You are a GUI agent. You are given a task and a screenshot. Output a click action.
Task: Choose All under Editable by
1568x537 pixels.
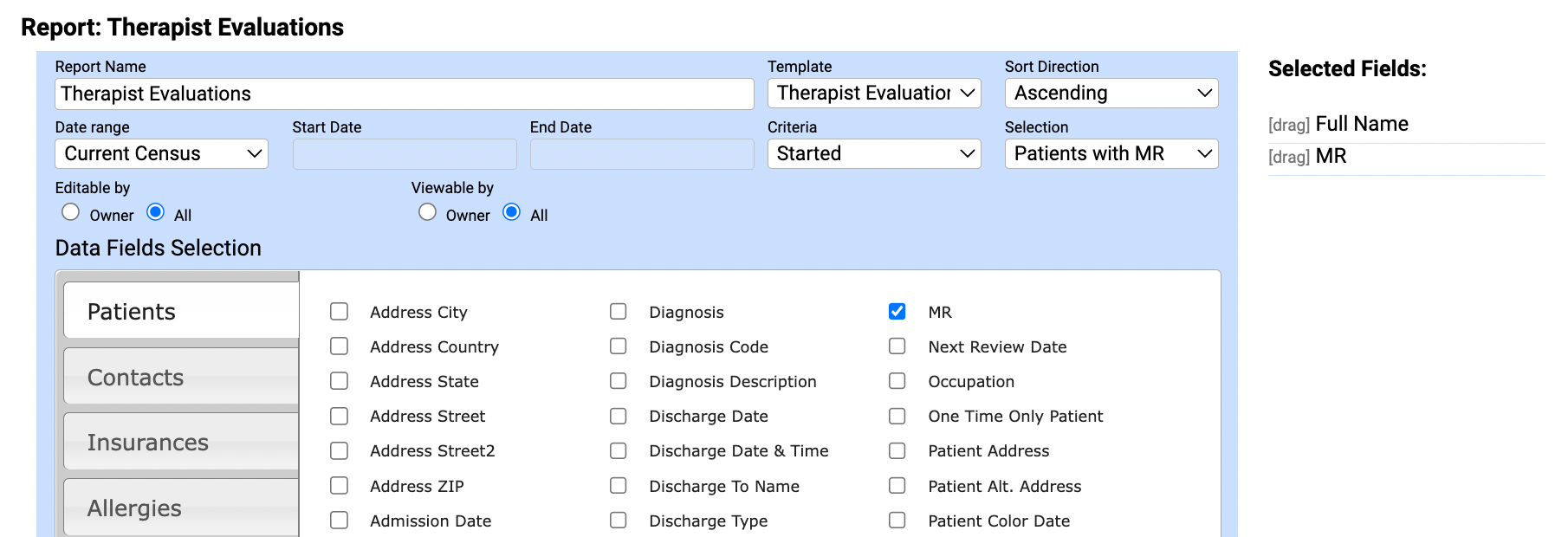(156, 213)
